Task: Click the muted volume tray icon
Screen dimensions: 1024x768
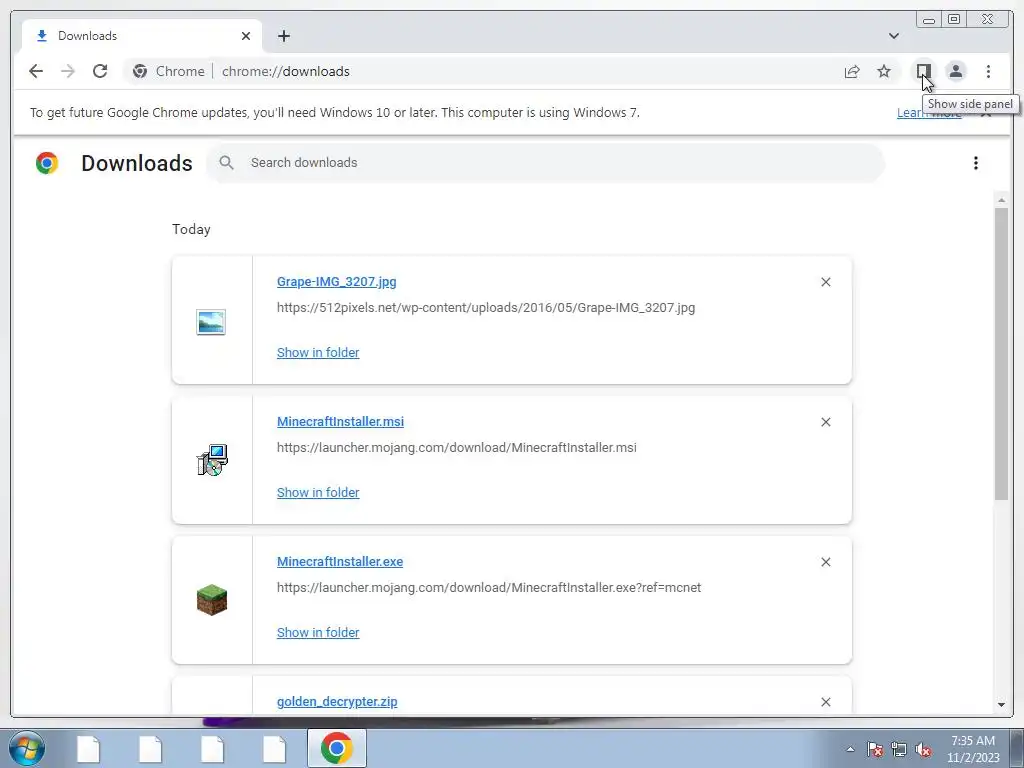Action: pyautogui.click(x=923, y=749)
